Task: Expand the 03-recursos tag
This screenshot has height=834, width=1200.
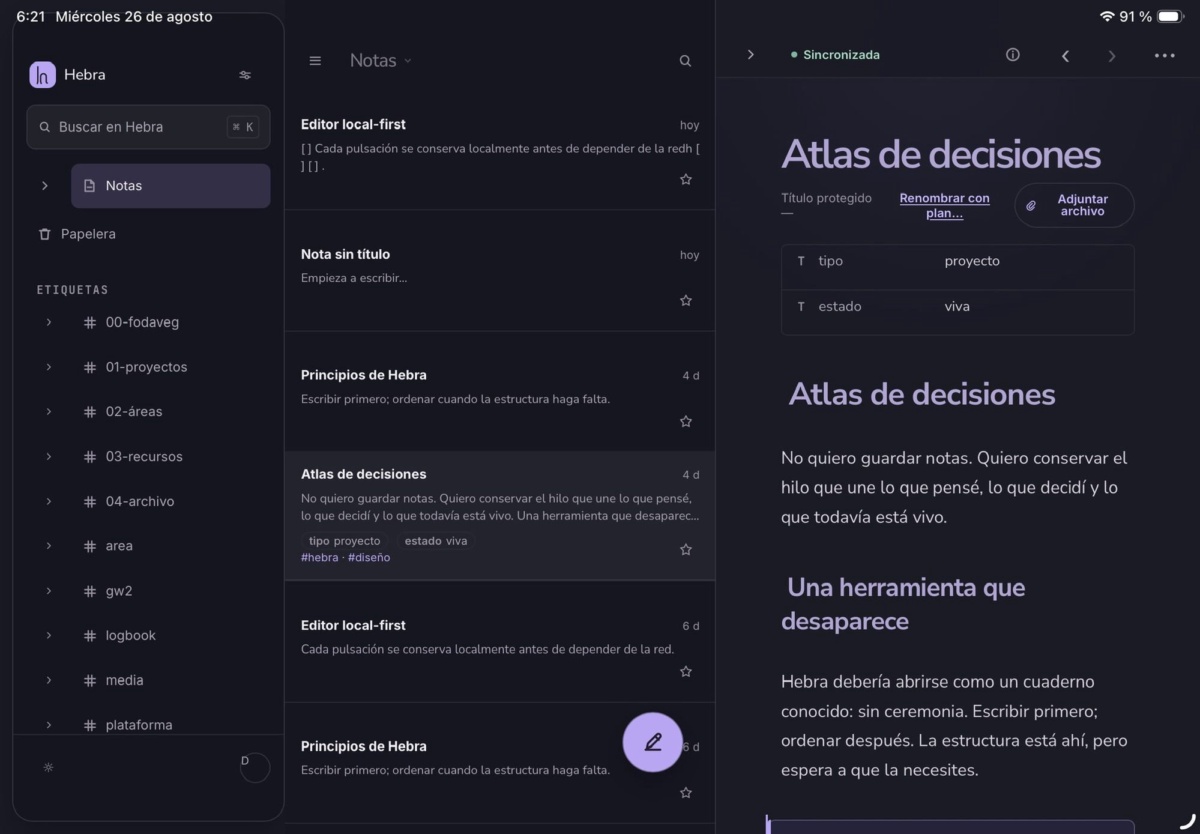Action: pyautogui.click(x=48, y=456)
